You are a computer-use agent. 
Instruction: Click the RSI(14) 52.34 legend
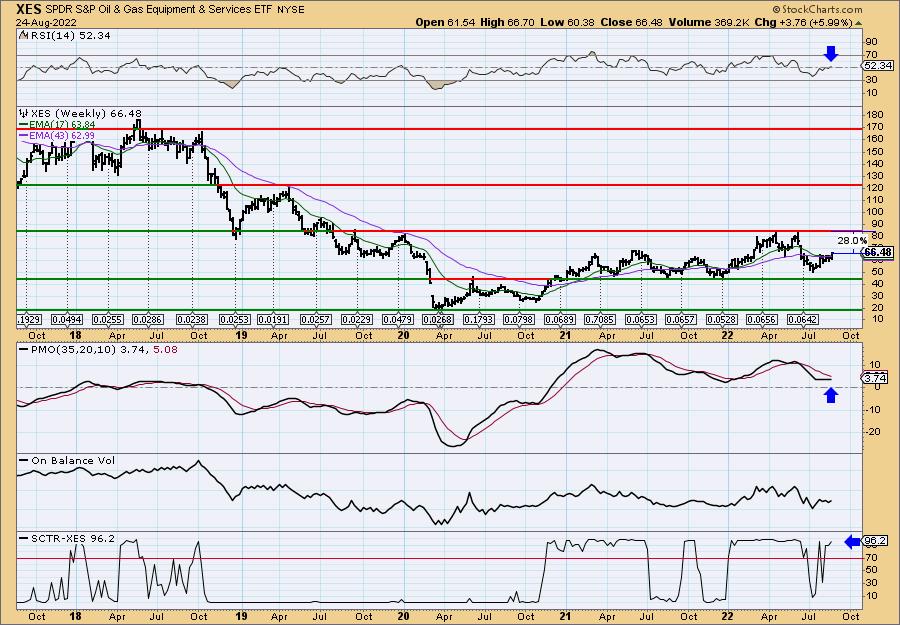pos(70,35)
